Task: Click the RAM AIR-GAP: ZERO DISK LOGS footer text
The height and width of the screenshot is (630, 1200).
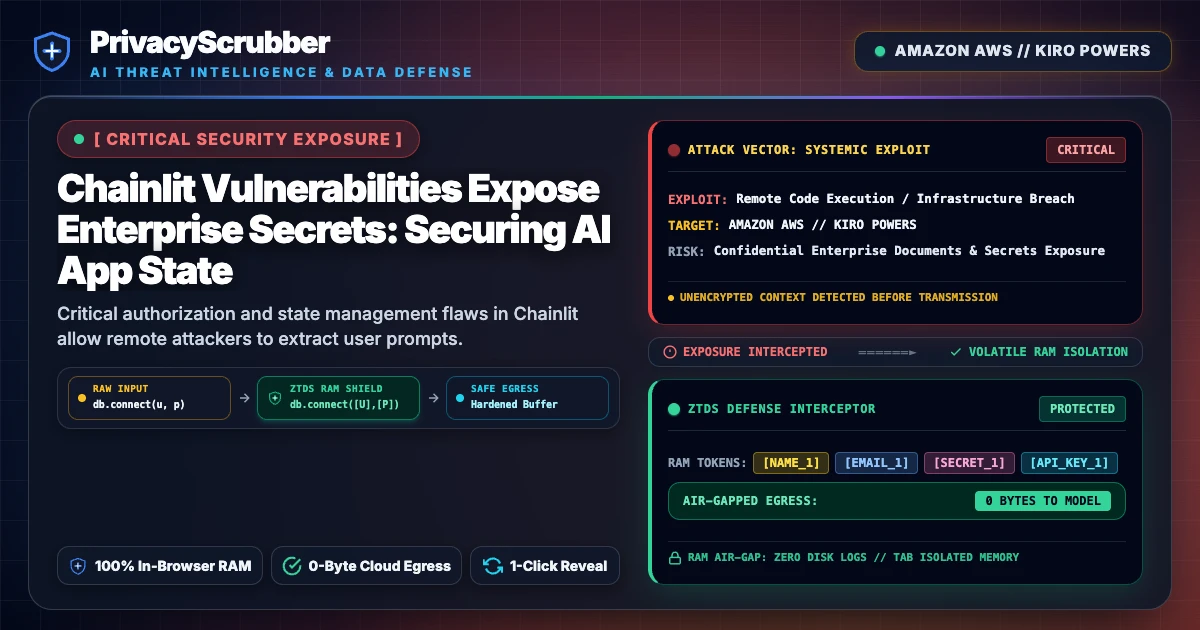Action: click(x=853, y=557)
